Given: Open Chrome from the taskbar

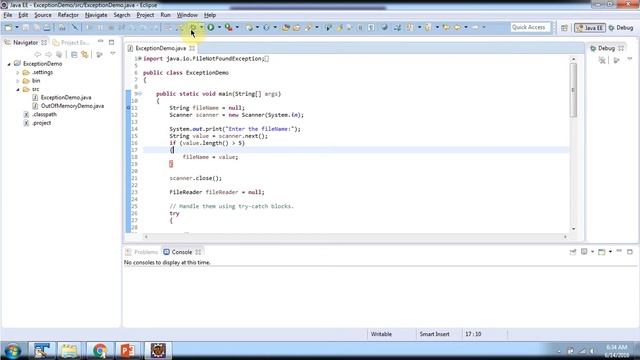Looking at the screenshot, I should [x=99, y=351].
